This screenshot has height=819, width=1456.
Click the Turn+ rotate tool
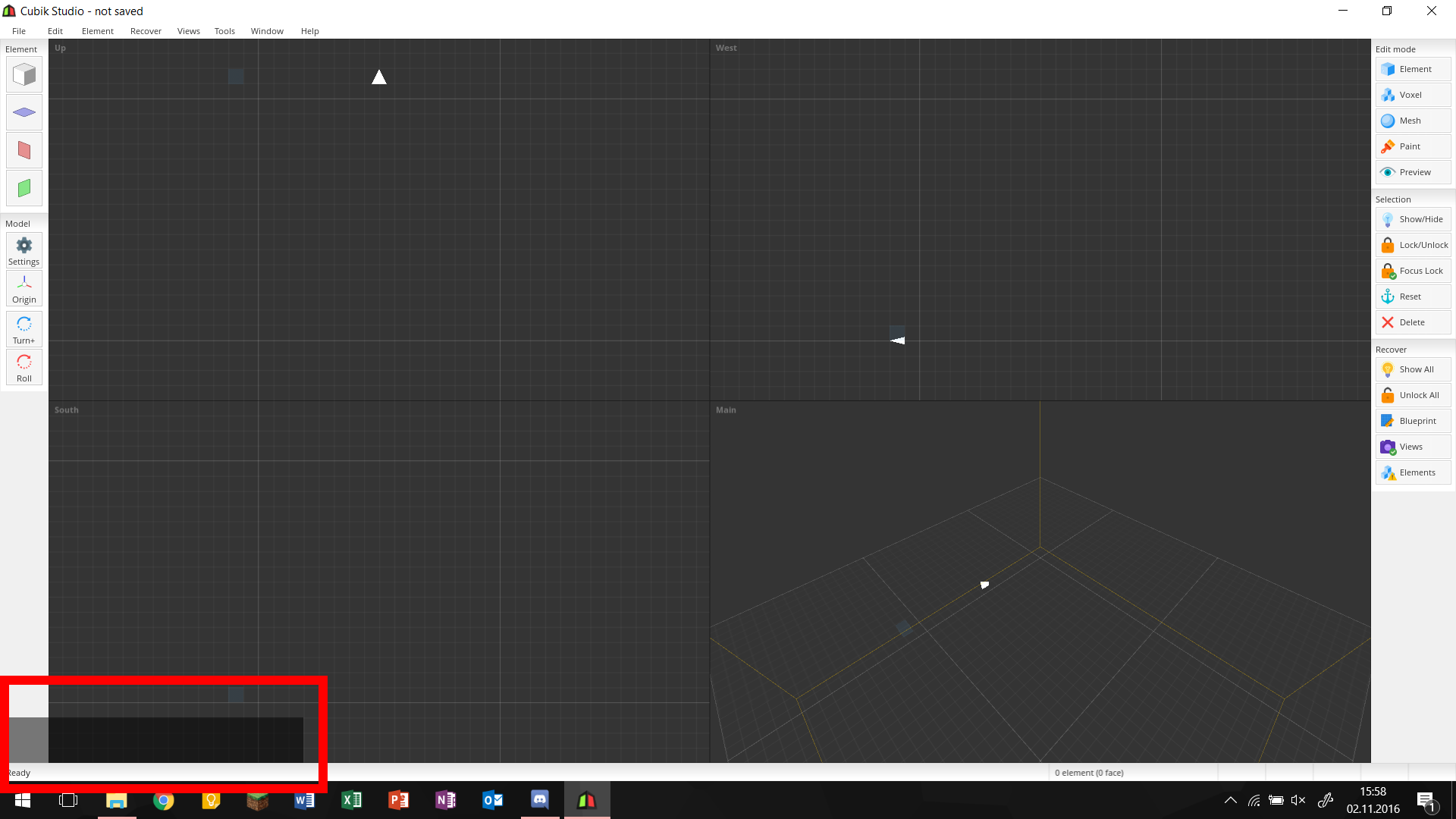24,330
